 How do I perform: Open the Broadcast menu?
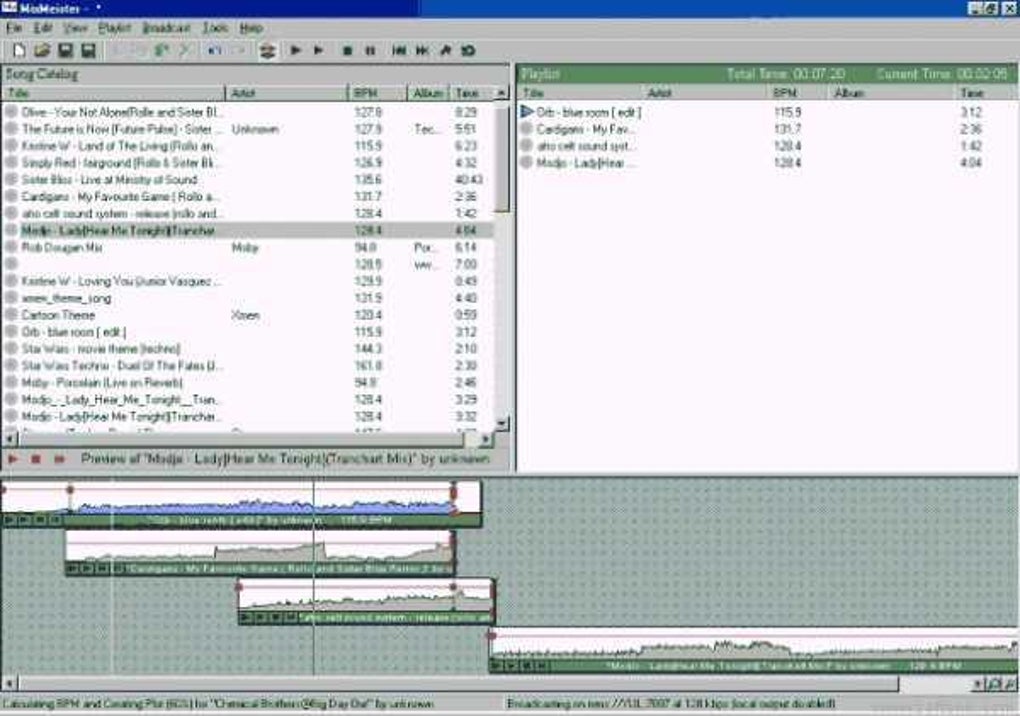[x=167, y=28]
